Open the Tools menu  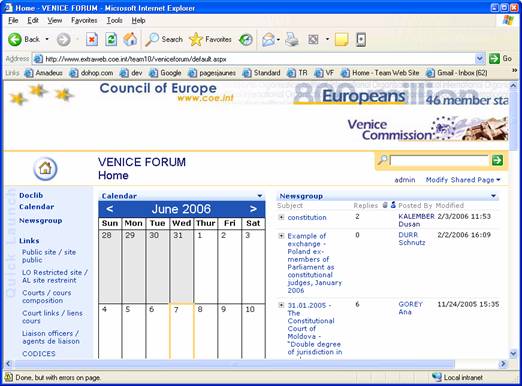pyautogui.click(x=114, y=21)
